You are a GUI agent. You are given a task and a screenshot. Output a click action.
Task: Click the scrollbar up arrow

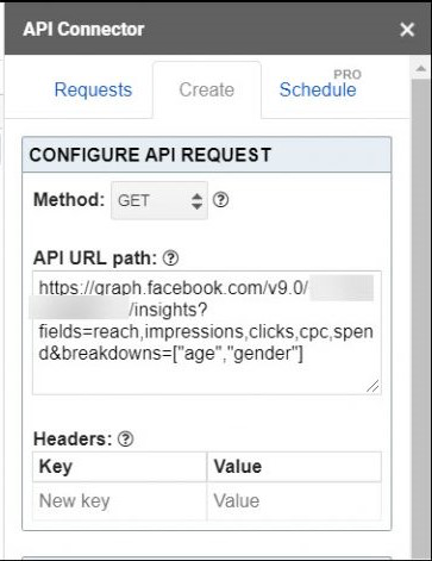421,68
